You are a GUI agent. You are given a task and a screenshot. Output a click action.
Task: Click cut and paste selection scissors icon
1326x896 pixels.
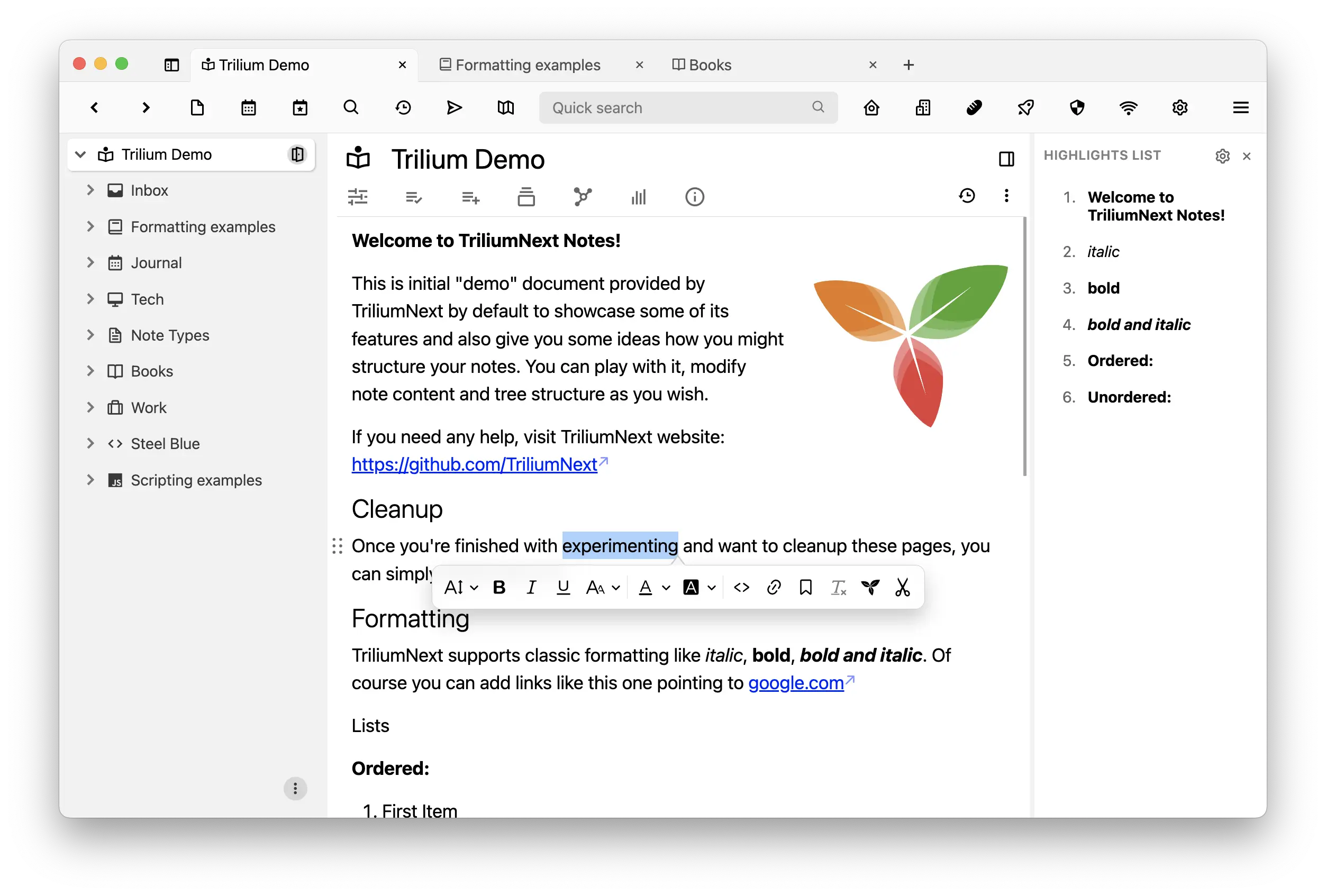[x=903, y=588]
